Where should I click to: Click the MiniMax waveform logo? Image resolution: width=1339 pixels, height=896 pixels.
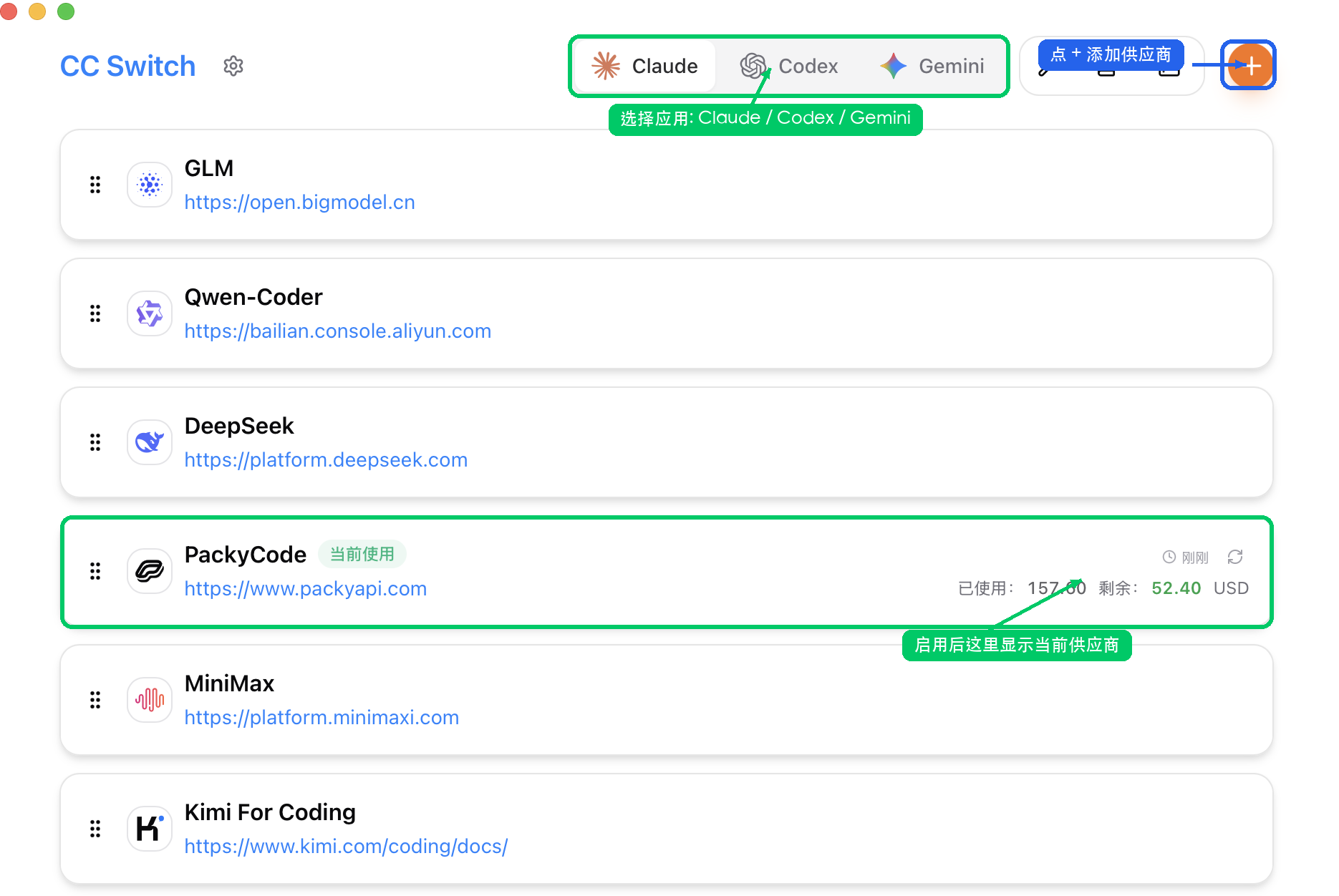click(150, 700)
